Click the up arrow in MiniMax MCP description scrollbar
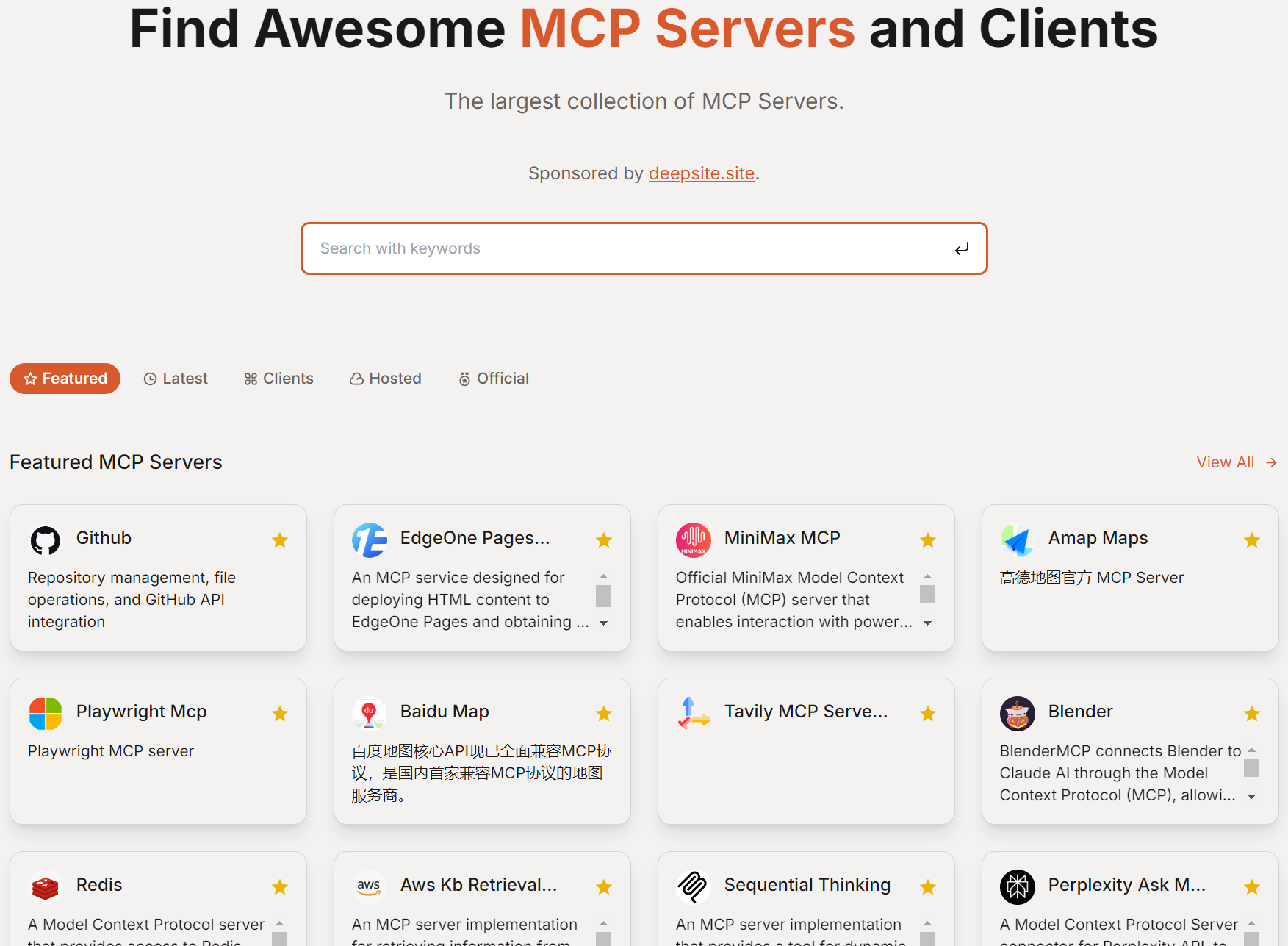The image size is (1288, 946). click(x=928, y=576)
